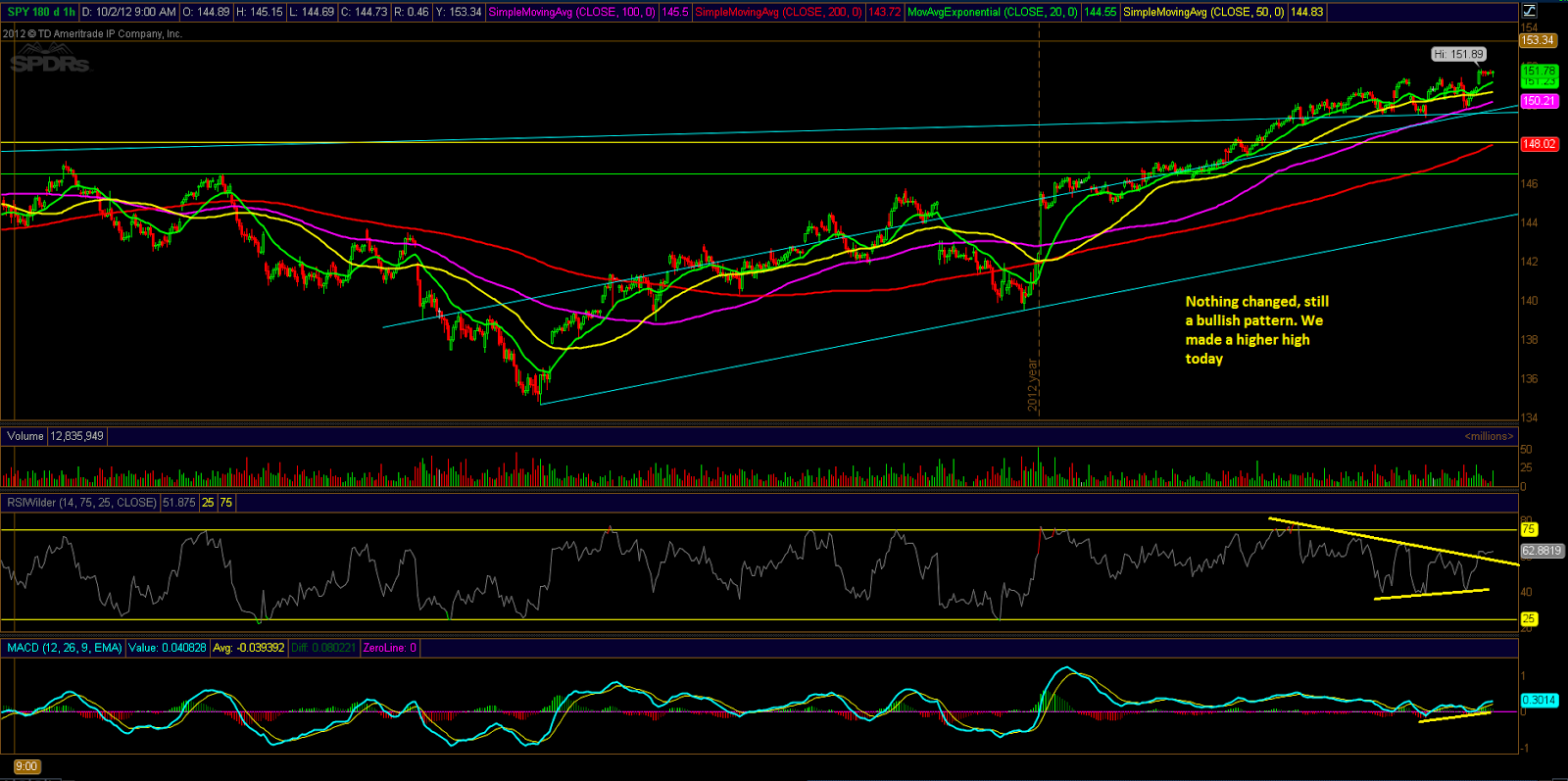Select MACD (12, 26, 9, EMA) study label
1568x781 pixels.
pos(65,648)
